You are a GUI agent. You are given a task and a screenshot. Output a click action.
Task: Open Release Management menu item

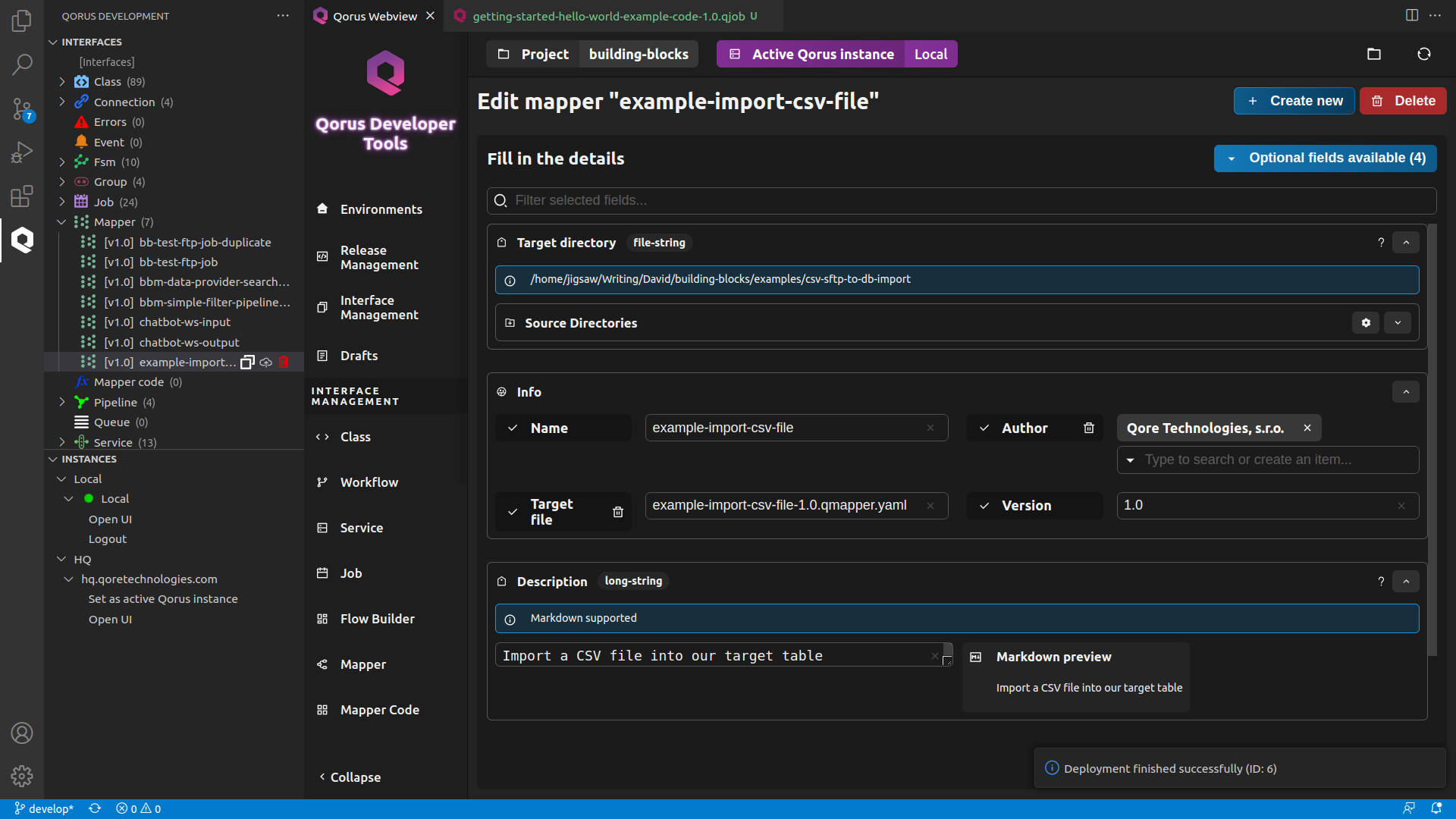379,257
